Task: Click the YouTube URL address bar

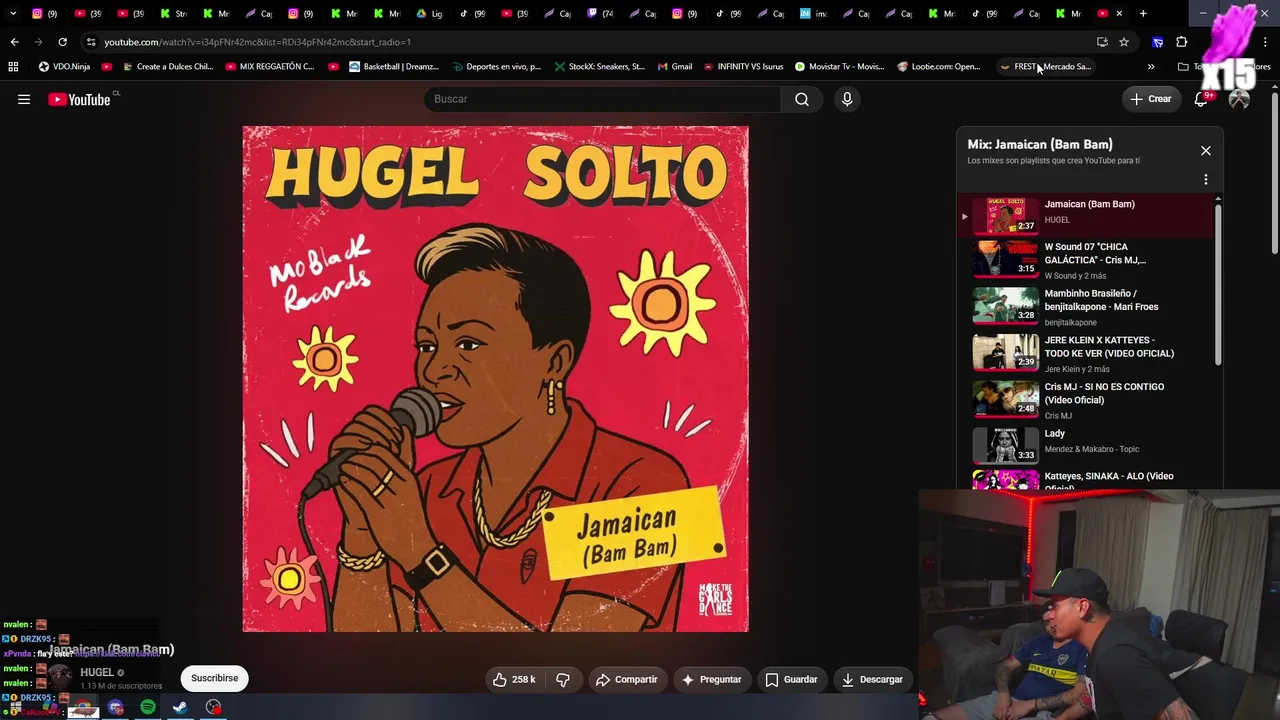Action: pos(590,42)
